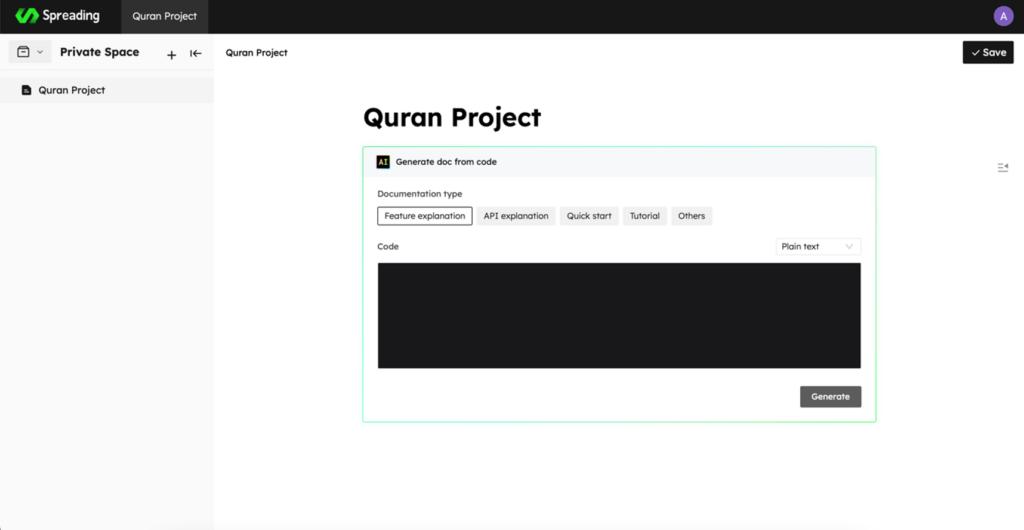Switch to the Quran Project tab
Image resolution: width=1024 pixels, height=530 pixels.
click(x=165, y=16)
